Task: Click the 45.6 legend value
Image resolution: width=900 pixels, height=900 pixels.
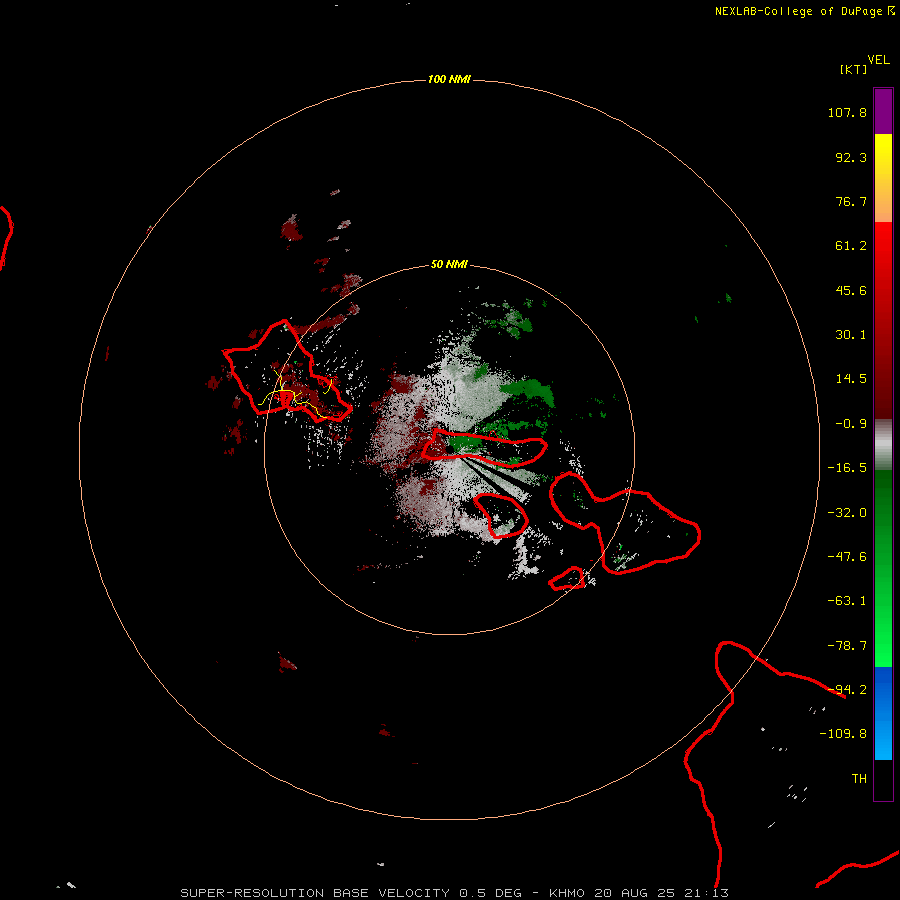Action: [x=851, y=290]
